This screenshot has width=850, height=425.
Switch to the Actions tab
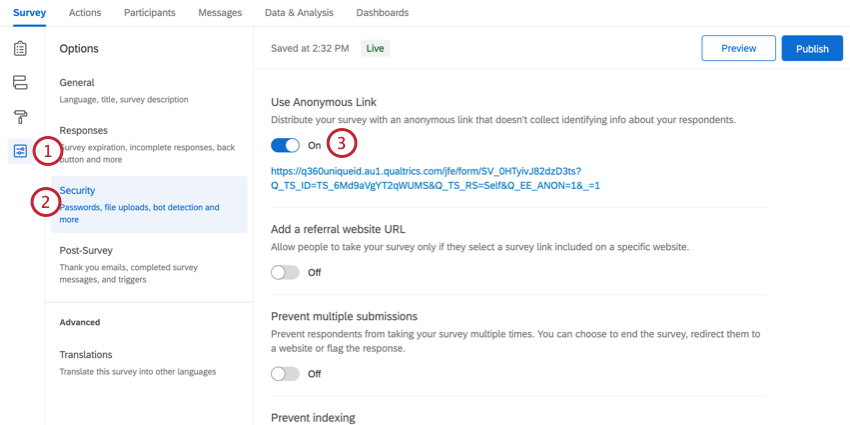point(85,12)
